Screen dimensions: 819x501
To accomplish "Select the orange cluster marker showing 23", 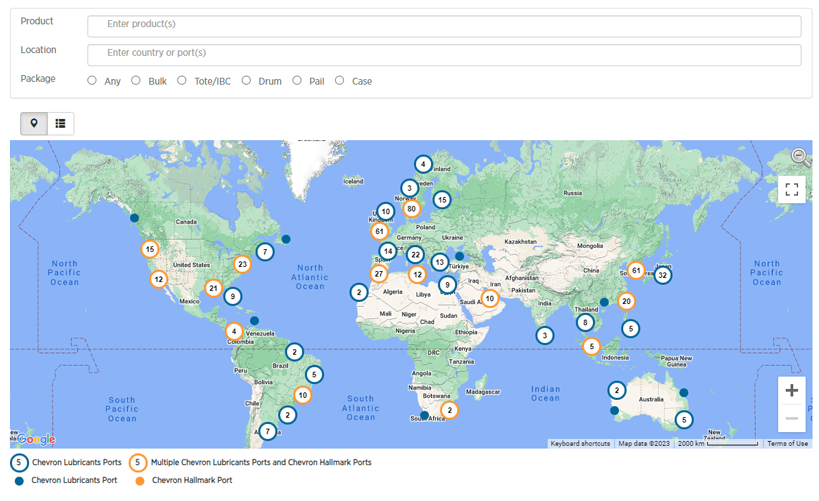I will click(x=242, y=265).
